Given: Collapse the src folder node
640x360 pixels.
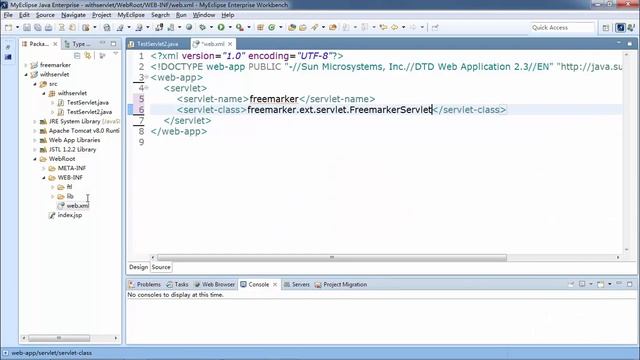Looking at the screenshot, I should [x=35, y=84].
